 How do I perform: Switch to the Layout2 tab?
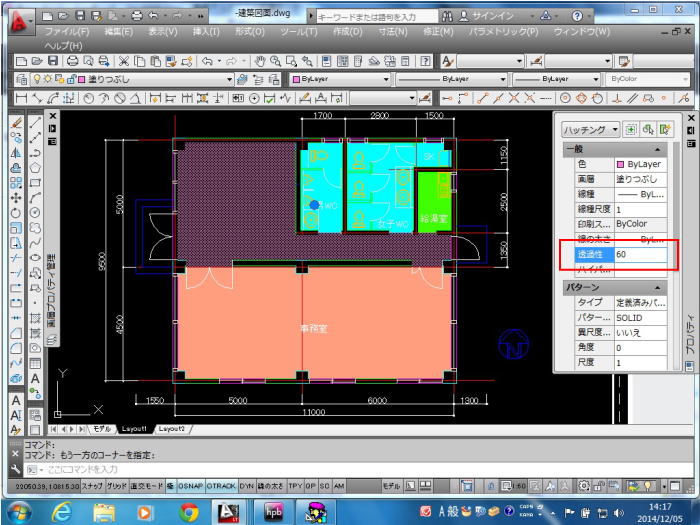coord(172,429)
